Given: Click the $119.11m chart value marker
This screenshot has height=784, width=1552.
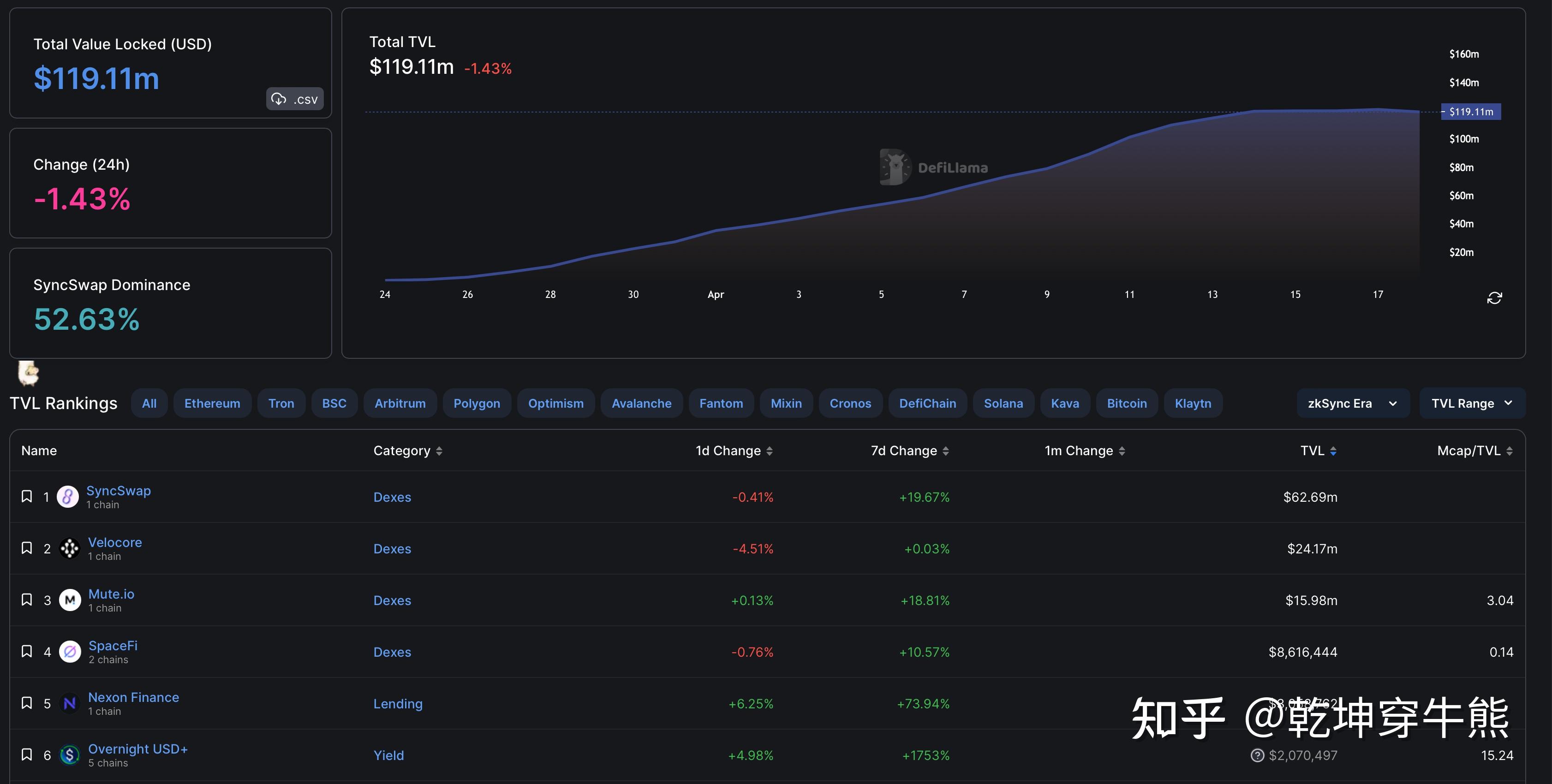Looking at the screenshot, I should point(1471,112).
